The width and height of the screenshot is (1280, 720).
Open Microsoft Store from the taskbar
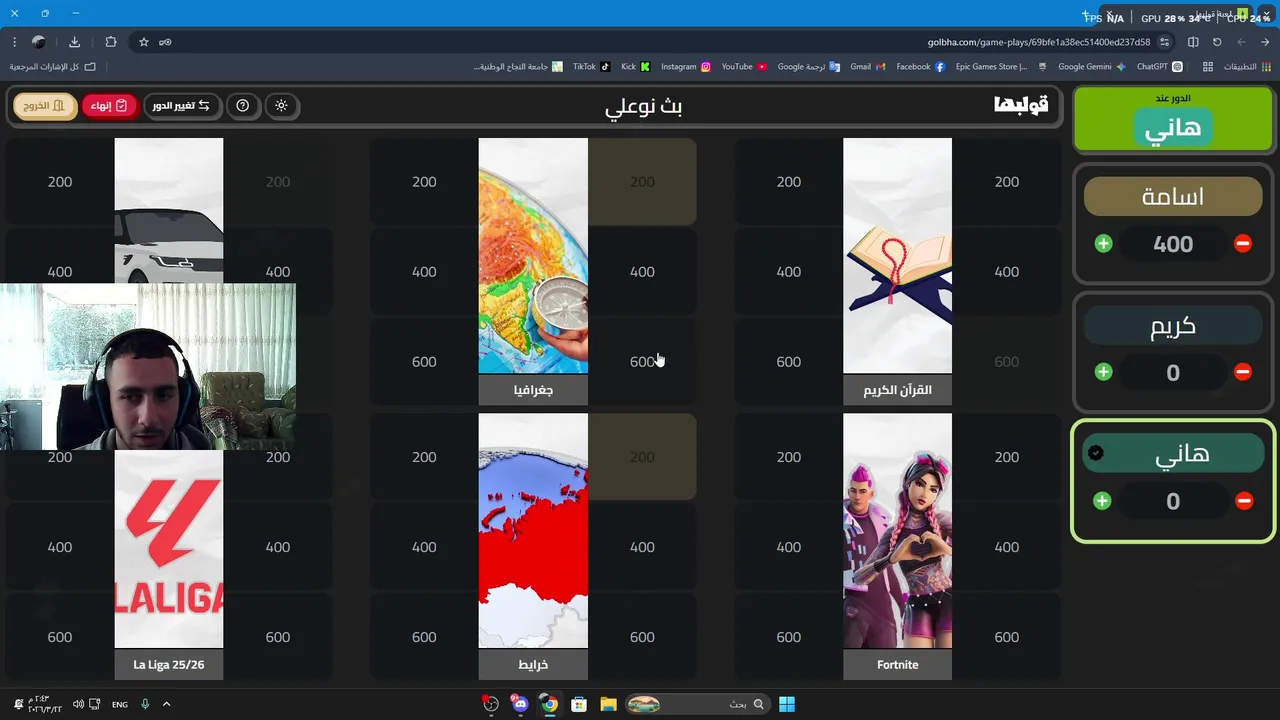(x=578, y=704)
